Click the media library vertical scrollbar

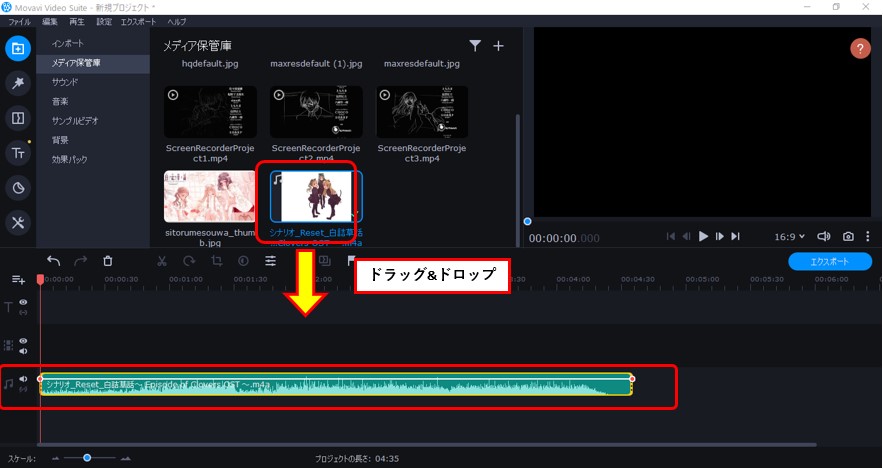tap(518, 179)
